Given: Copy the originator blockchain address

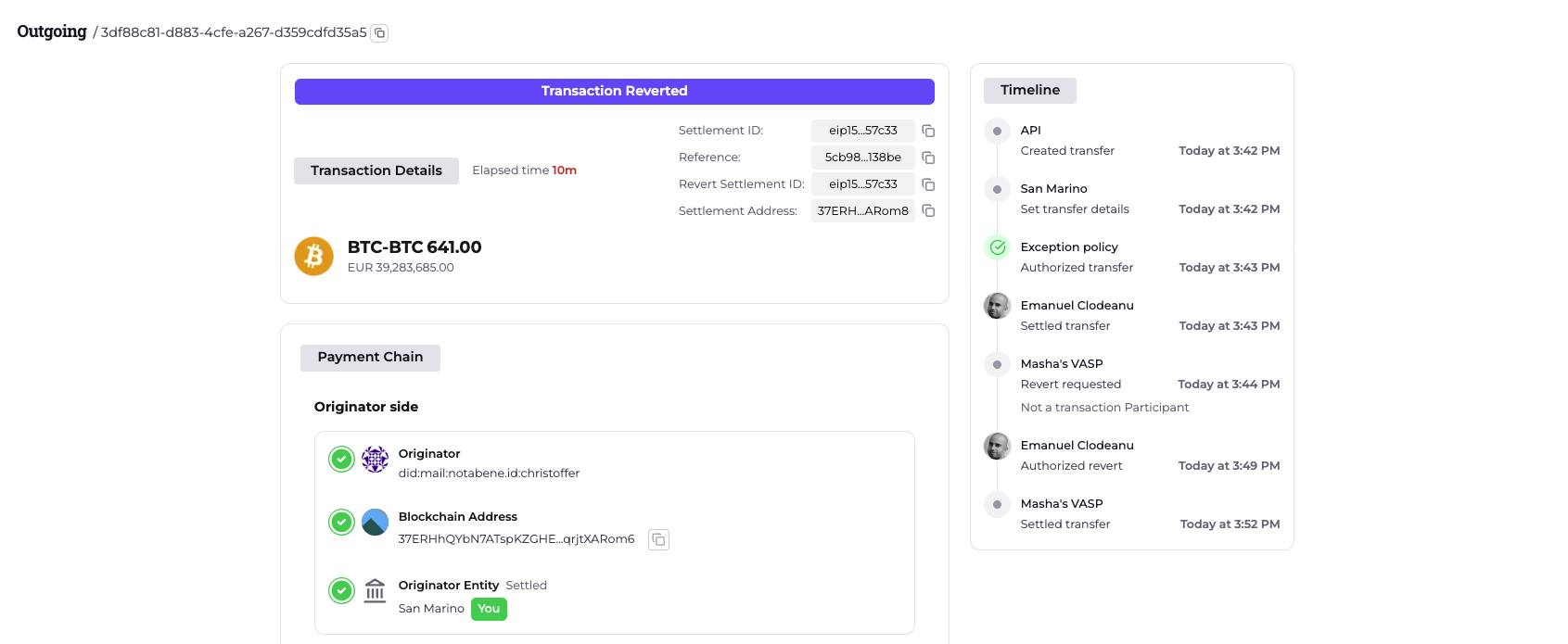Looking at the screenshot, I should 658,539.
